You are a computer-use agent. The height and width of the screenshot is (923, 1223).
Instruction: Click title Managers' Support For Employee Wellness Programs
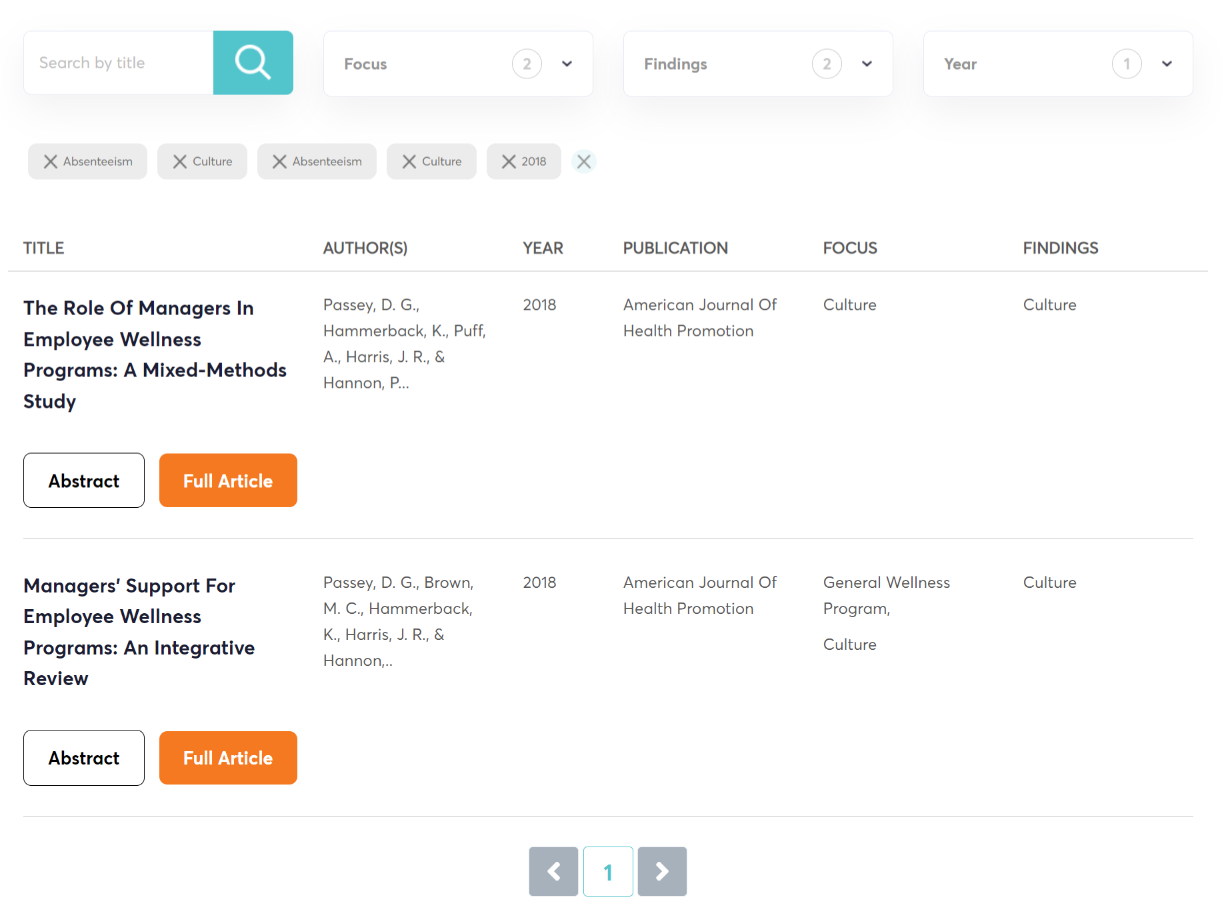click(139, 632)
